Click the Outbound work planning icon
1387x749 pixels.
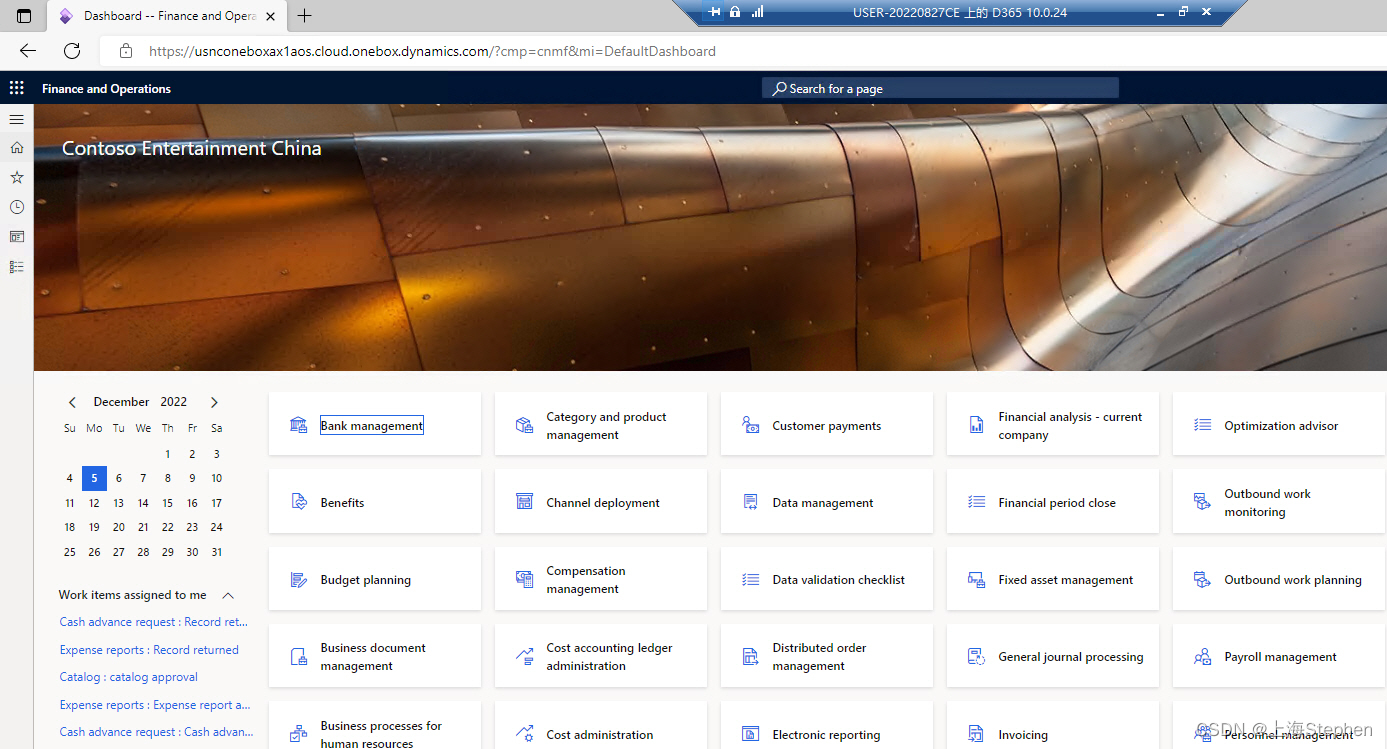[x=1202, y=580]
